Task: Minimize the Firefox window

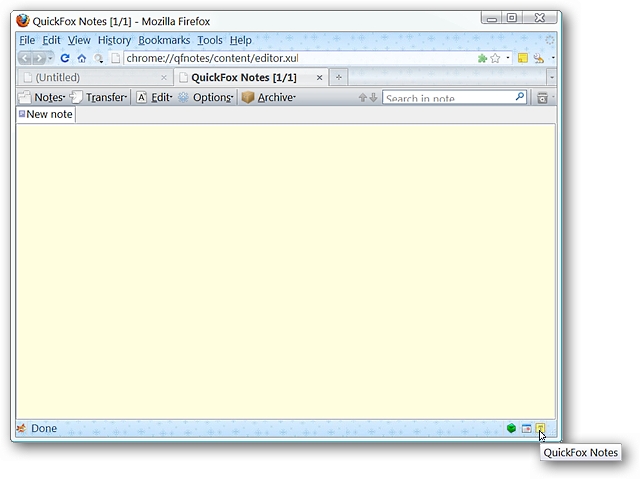Action: click(x=491, y=18)
